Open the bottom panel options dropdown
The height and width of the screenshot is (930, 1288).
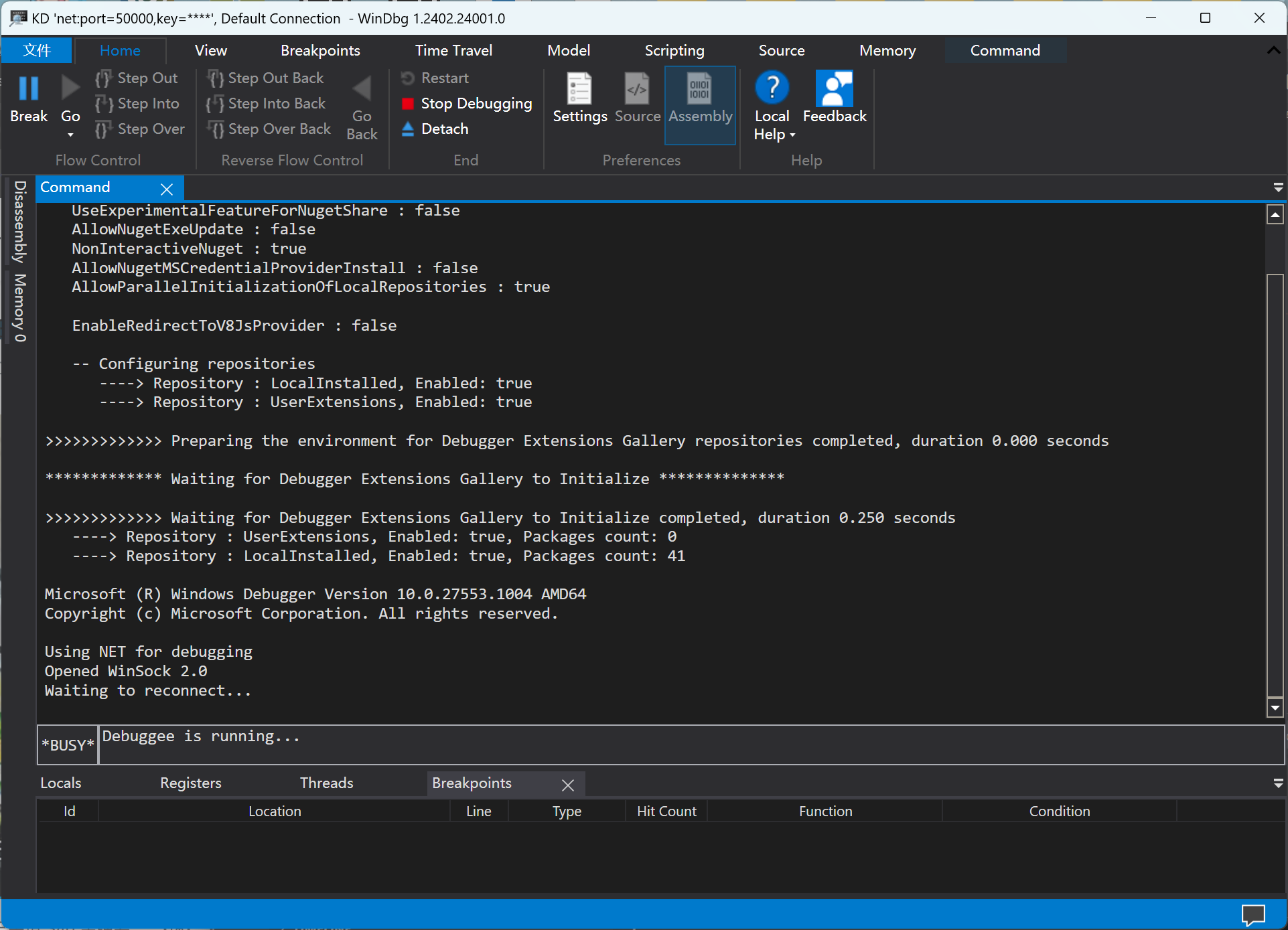coord(1278,783)
